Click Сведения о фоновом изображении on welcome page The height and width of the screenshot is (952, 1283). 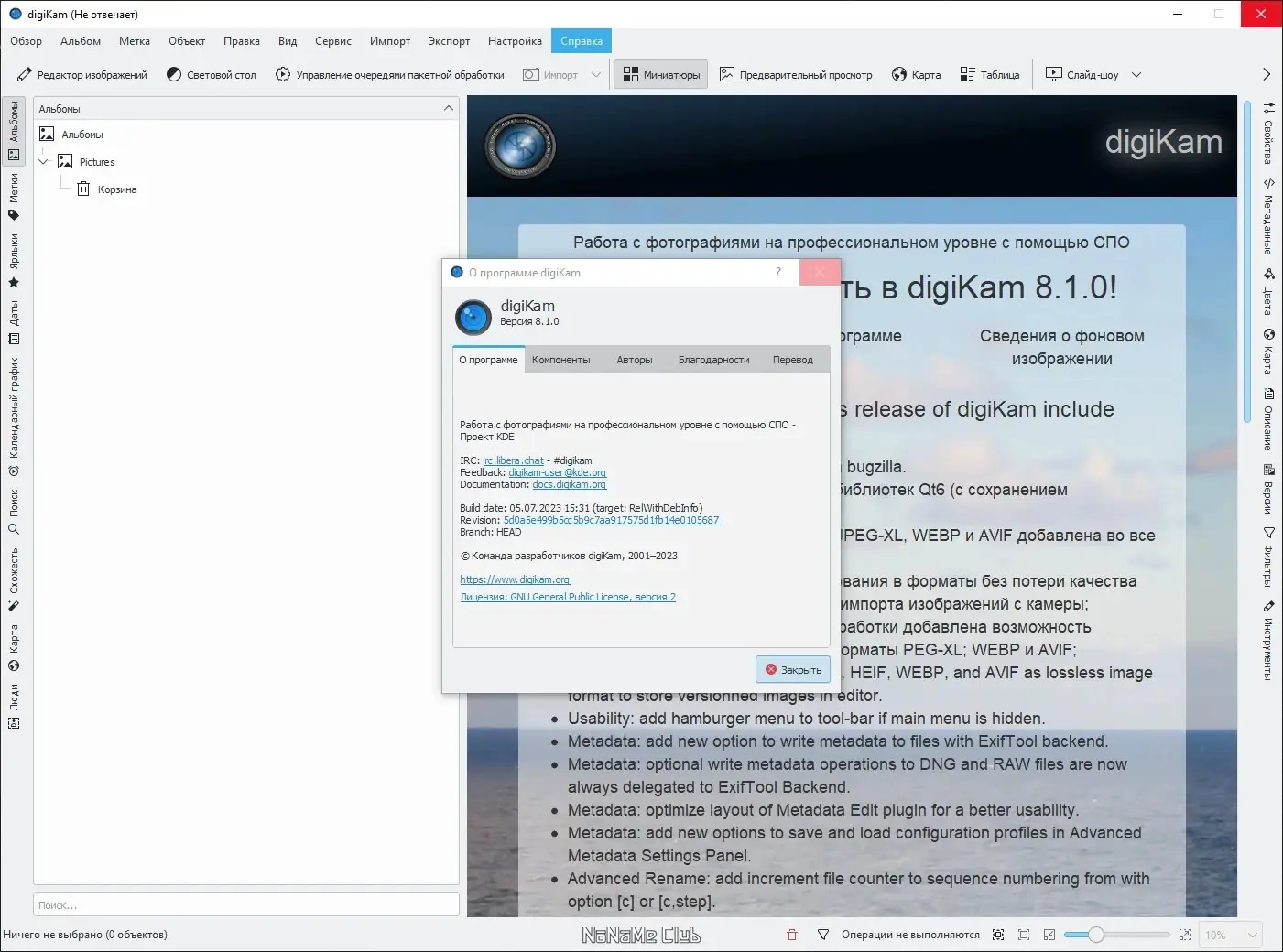pyautogui.click(x=1062, y=347)
